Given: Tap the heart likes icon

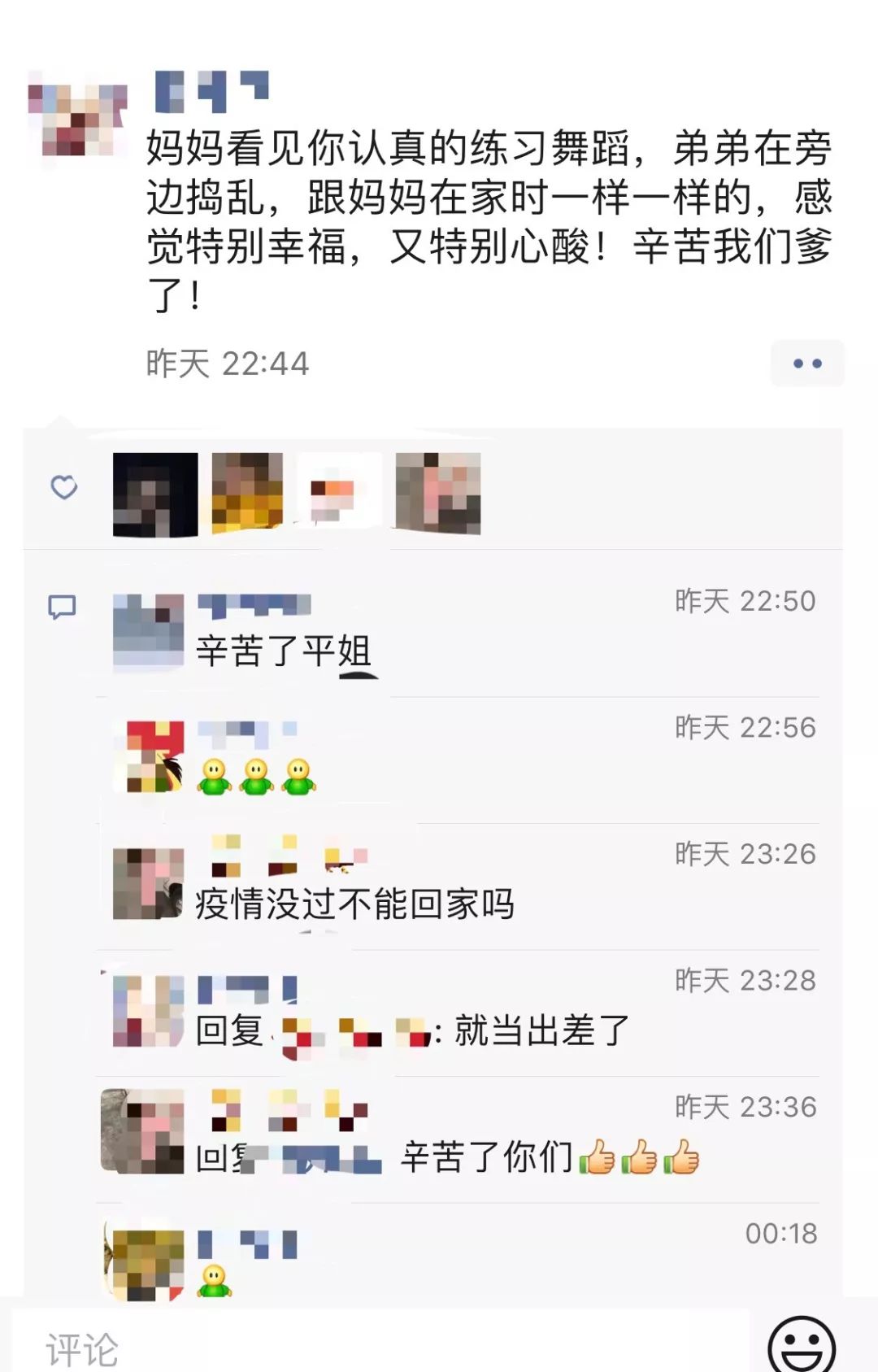Looking at the screenshot, I should tap(63, 487).
